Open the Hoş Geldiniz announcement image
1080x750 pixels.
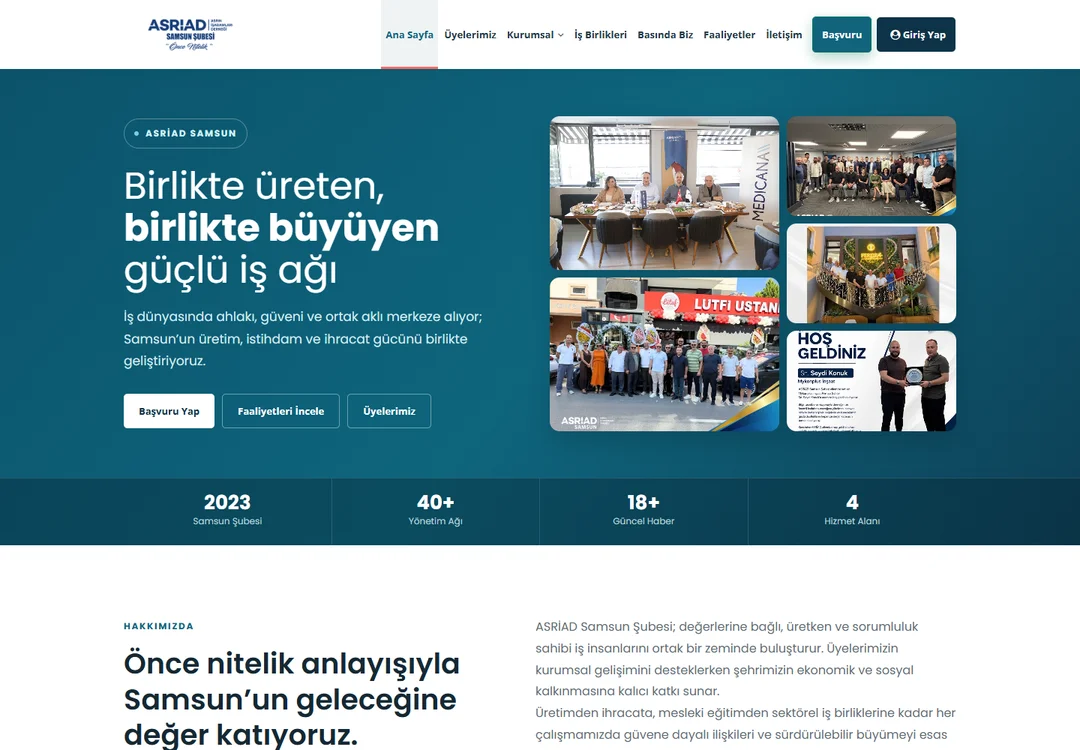click(871, 382)
